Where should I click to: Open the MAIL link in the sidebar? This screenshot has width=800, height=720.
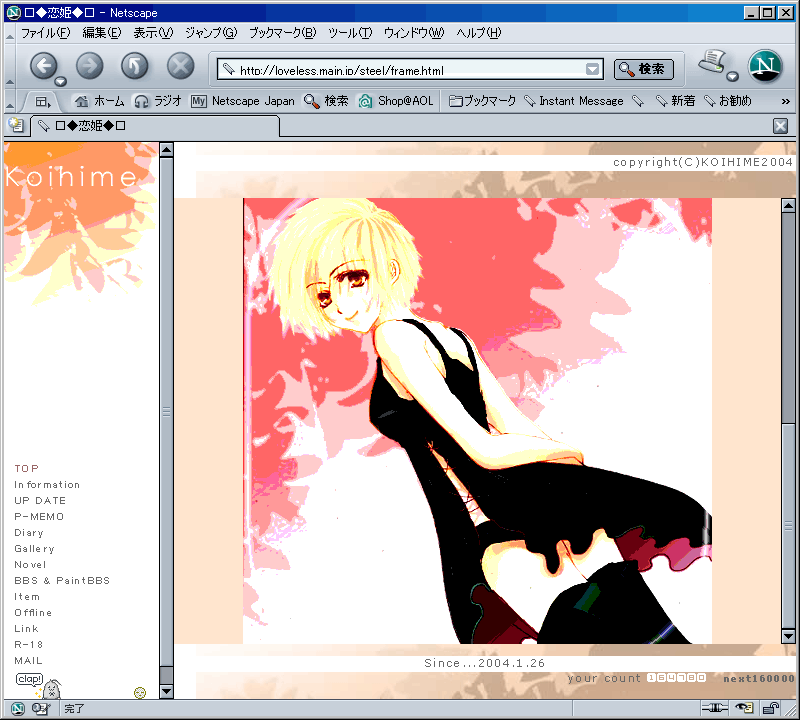point(29,660)
